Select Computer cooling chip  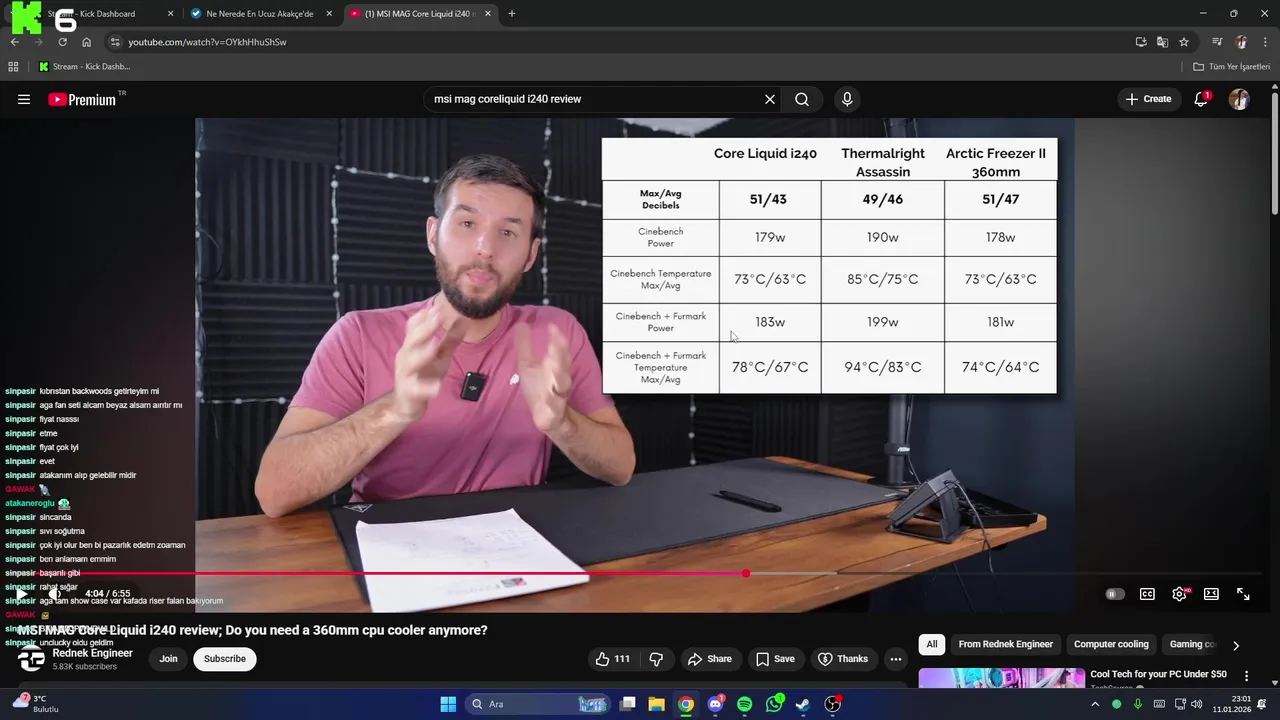coord(1111,644)
